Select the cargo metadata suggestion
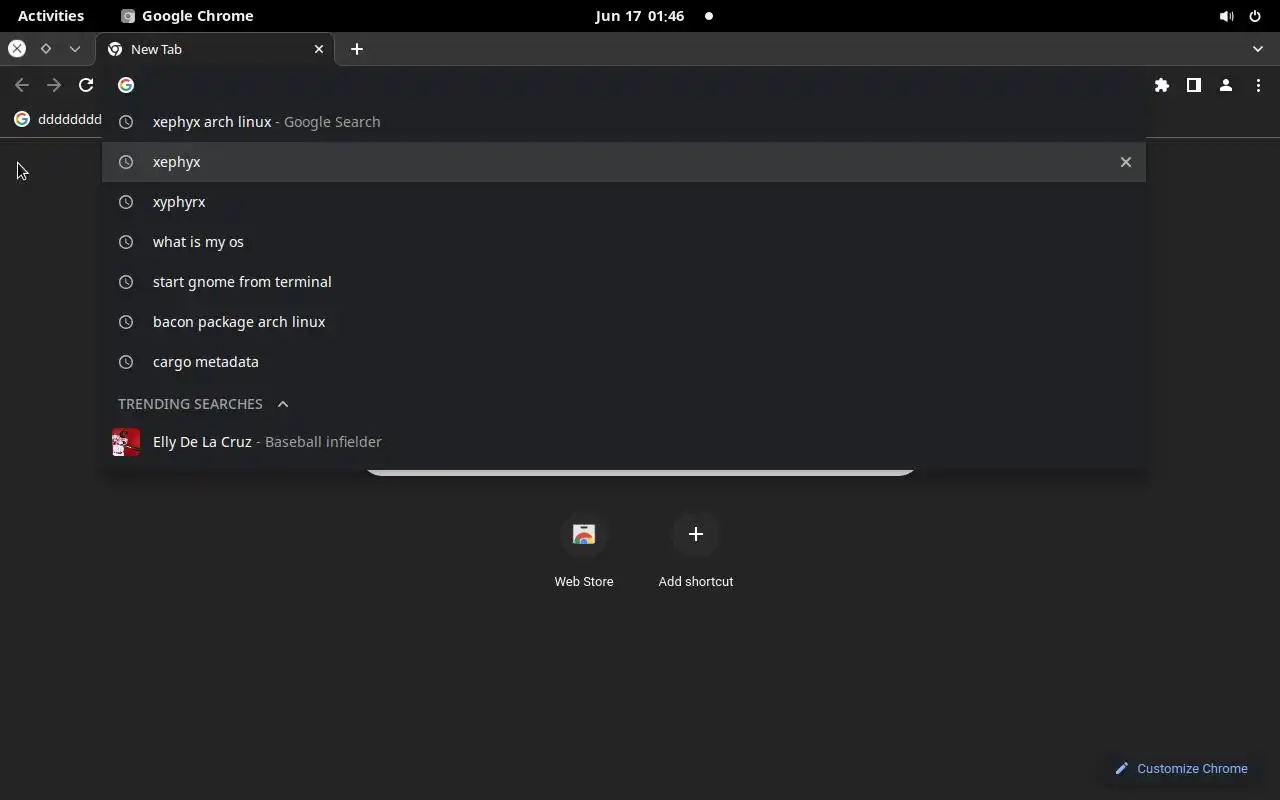 (624, 362)
